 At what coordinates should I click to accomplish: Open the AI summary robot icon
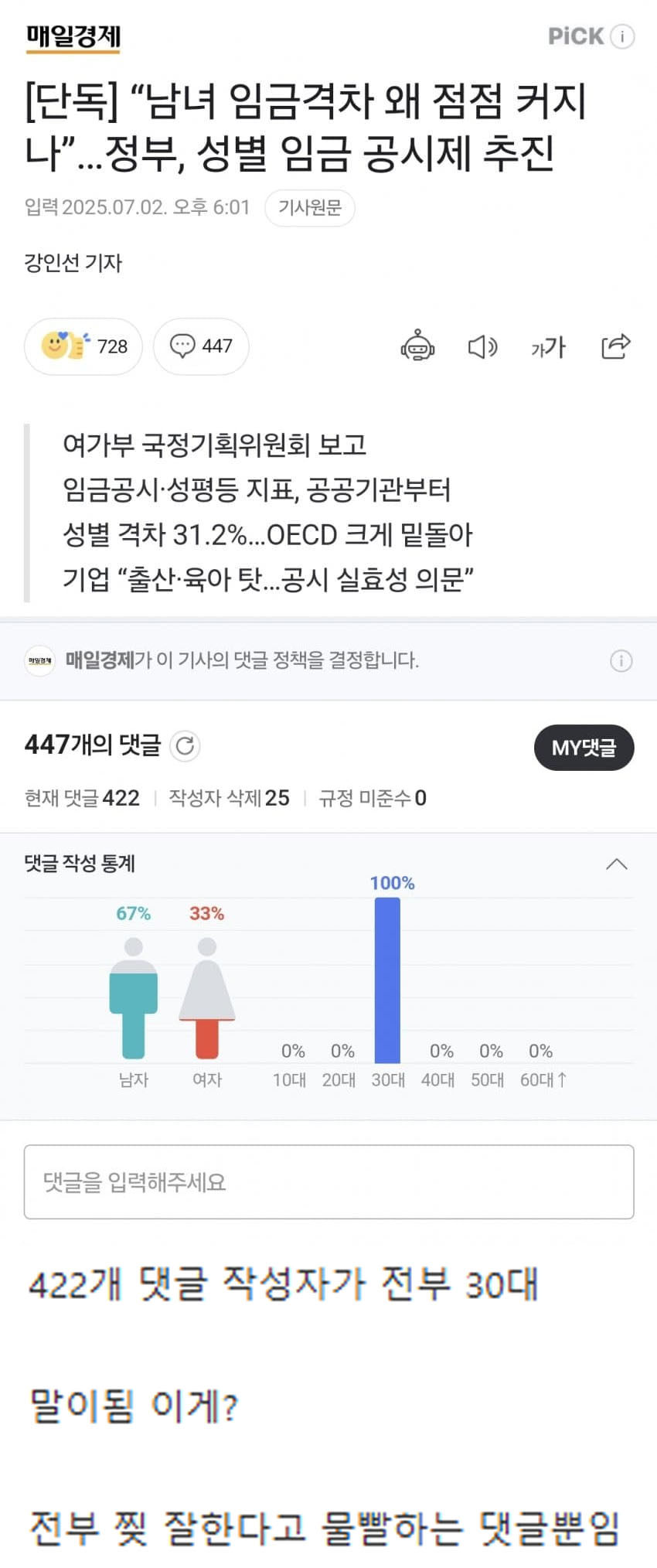tap(417, 346)
